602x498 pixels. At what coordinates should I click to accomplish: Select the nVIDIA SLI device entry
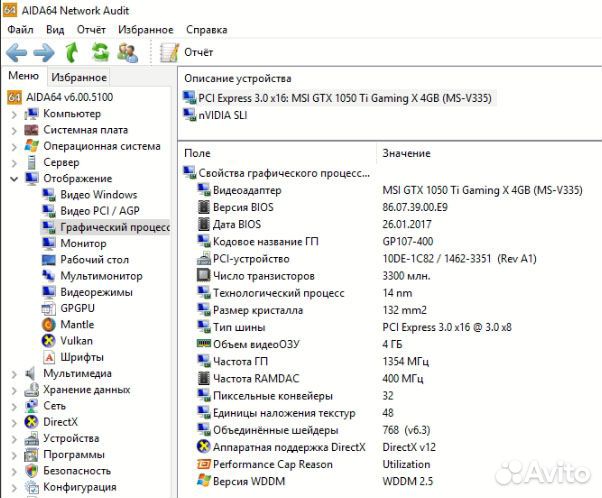tap(216, 115)
